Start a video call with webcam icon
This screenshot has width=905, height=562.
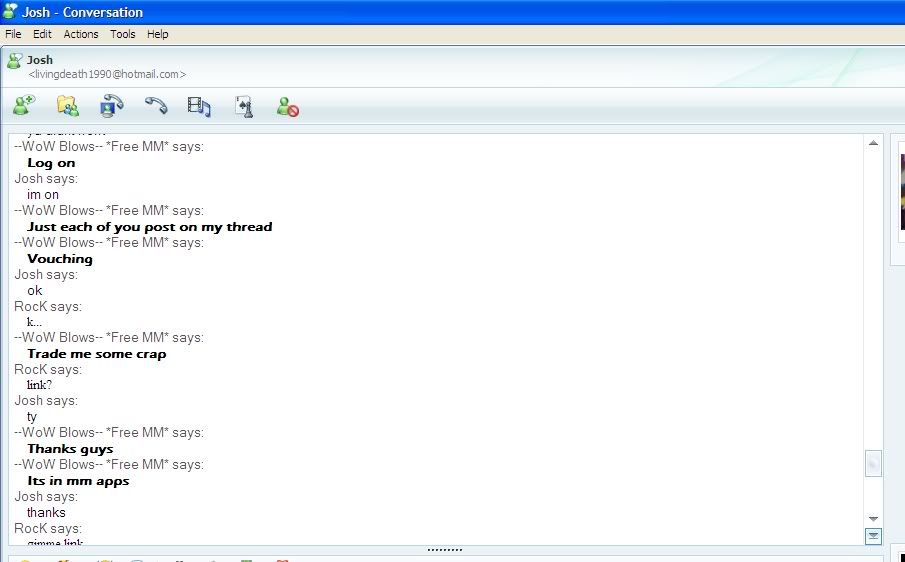tap(112, 106)
